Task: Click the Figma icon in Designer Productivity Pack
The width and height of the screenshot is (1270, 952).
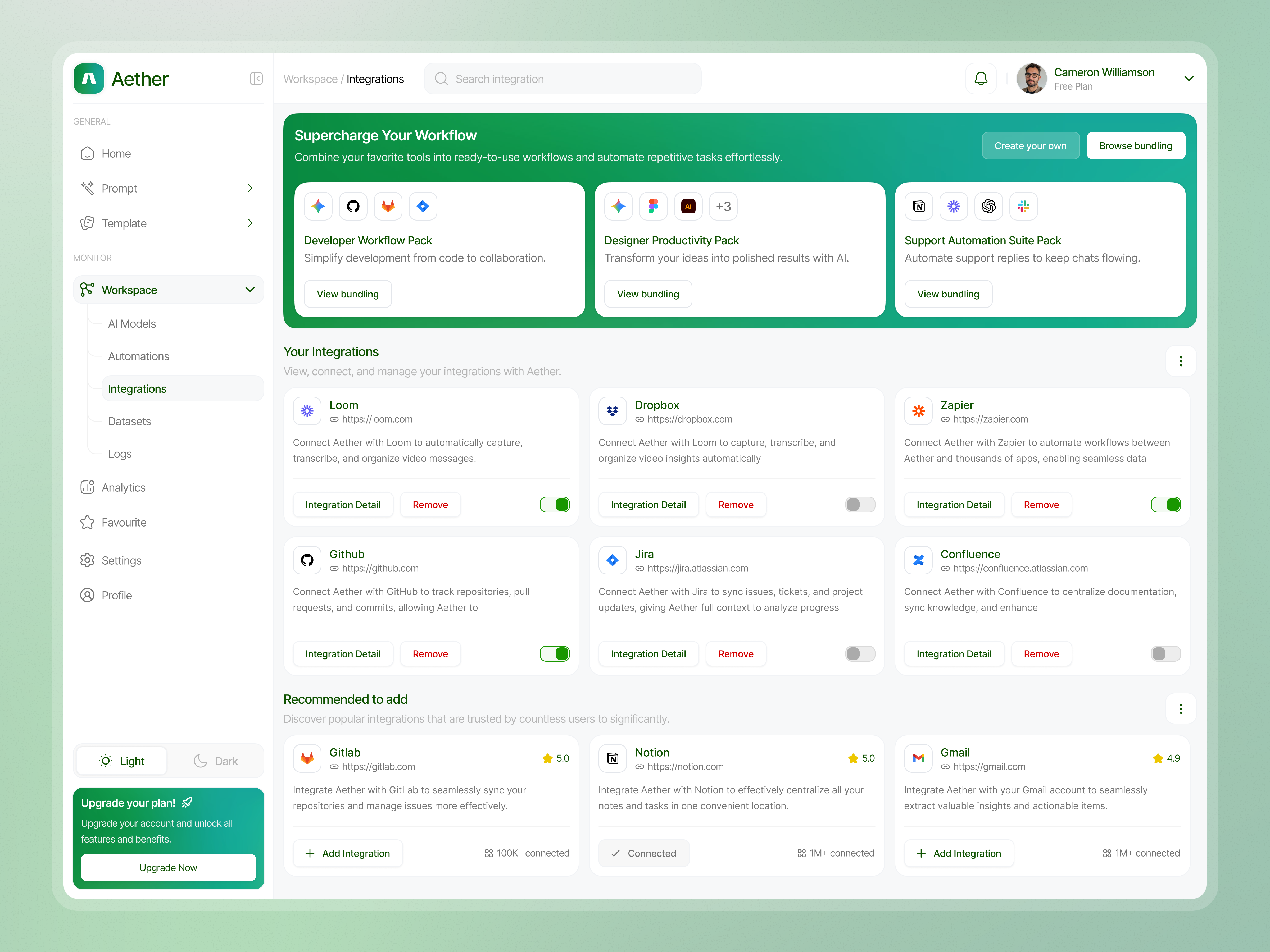Action: click(x=653, y=206)
